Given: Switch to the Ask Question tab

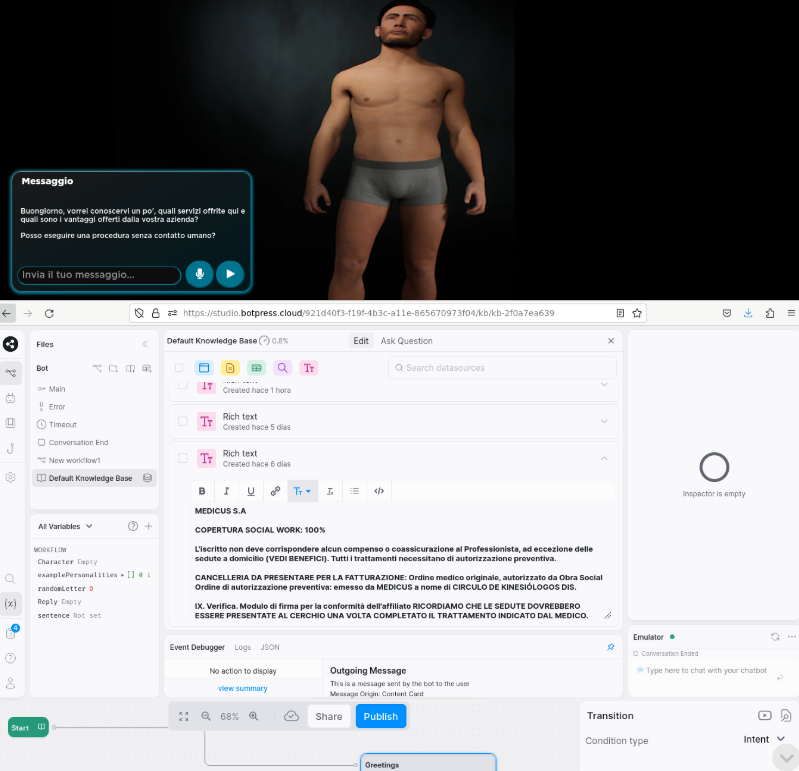Looking at the screenshot, I should pos(406,340).
